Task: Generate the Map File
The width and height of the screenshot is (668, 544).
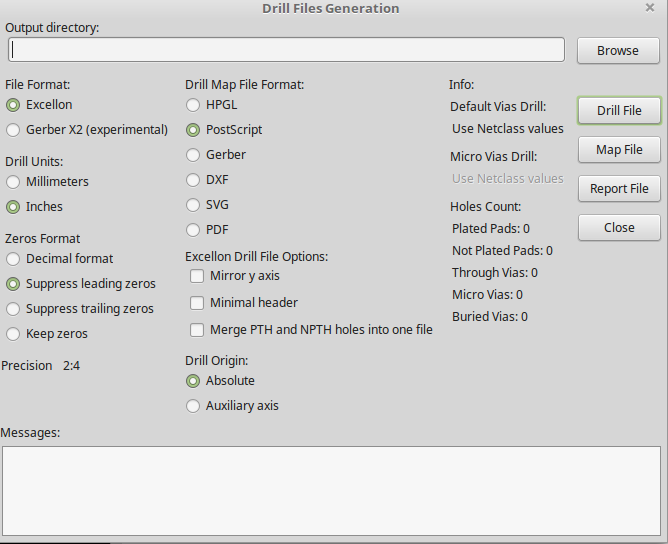Action: [x=618, y=149]
